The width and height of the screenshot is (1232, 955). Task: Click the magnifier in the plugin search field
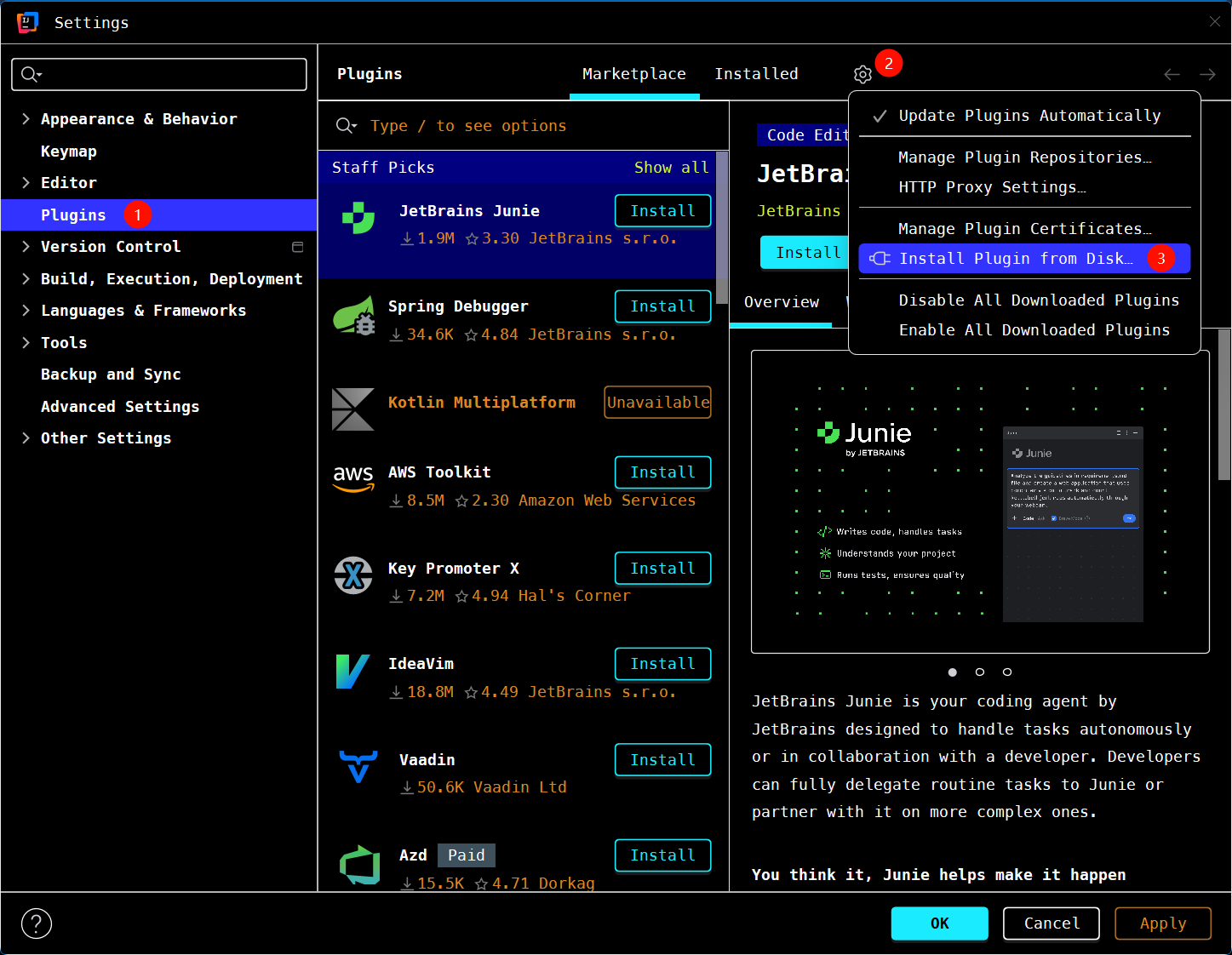[345, 125]
